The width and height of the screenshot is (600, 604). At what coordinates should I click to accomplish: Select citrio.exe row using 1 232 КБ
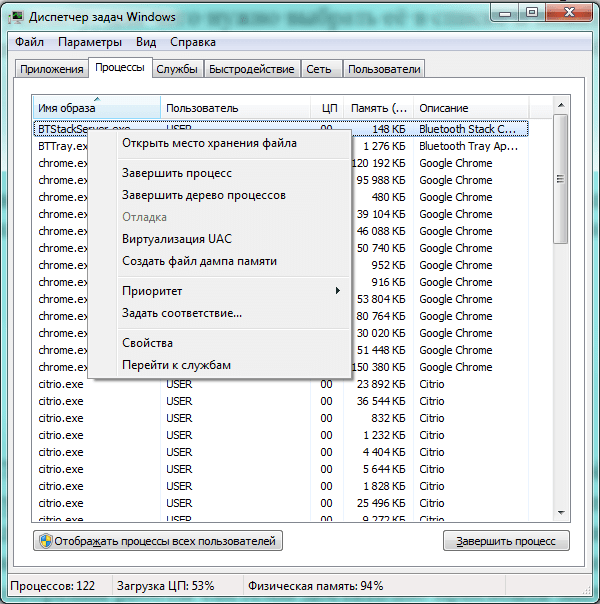281,435
